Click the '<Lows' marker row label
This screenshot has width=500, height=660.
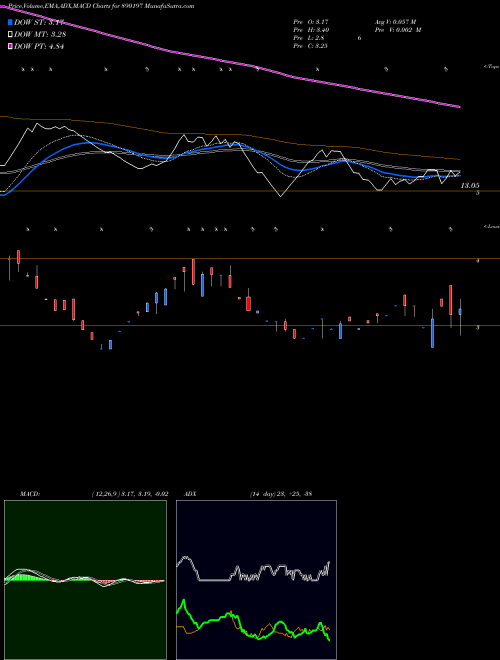point(491,226)
